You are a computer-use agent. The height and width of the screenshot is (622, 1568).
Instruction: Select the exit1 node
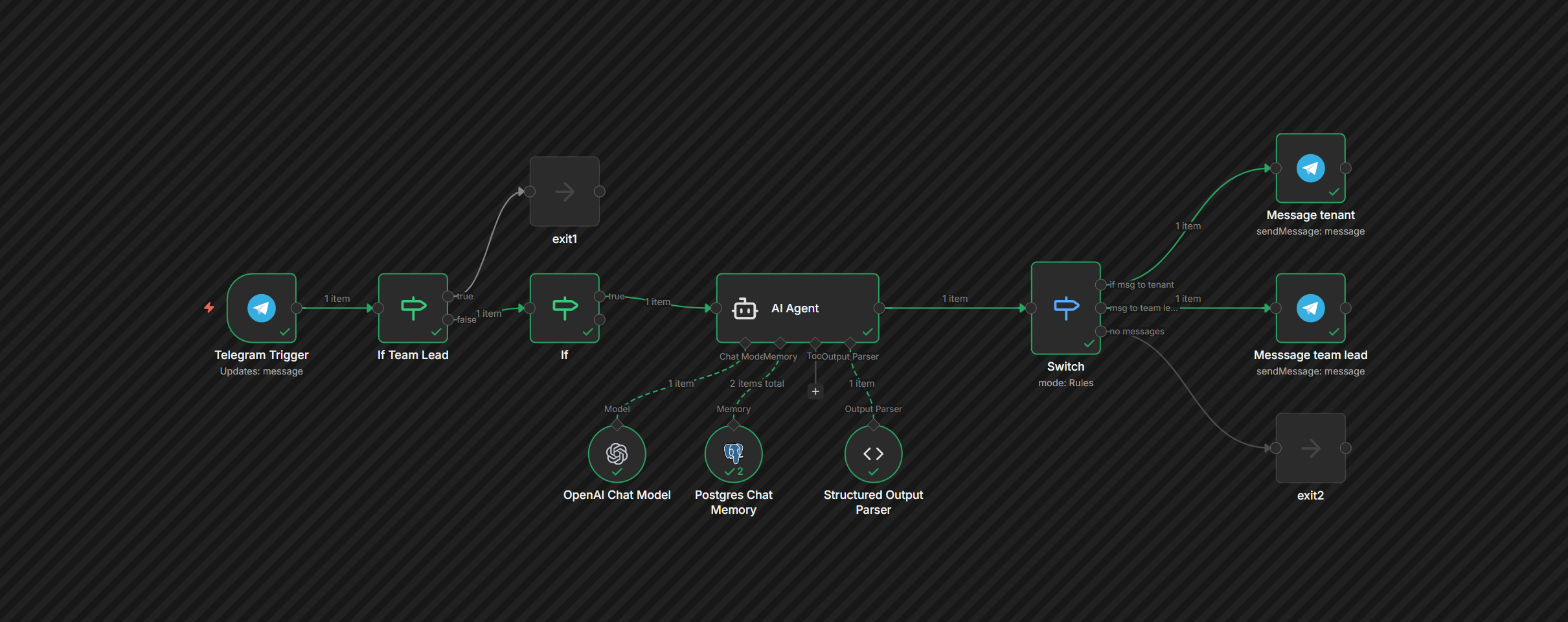tap(565, 192)
